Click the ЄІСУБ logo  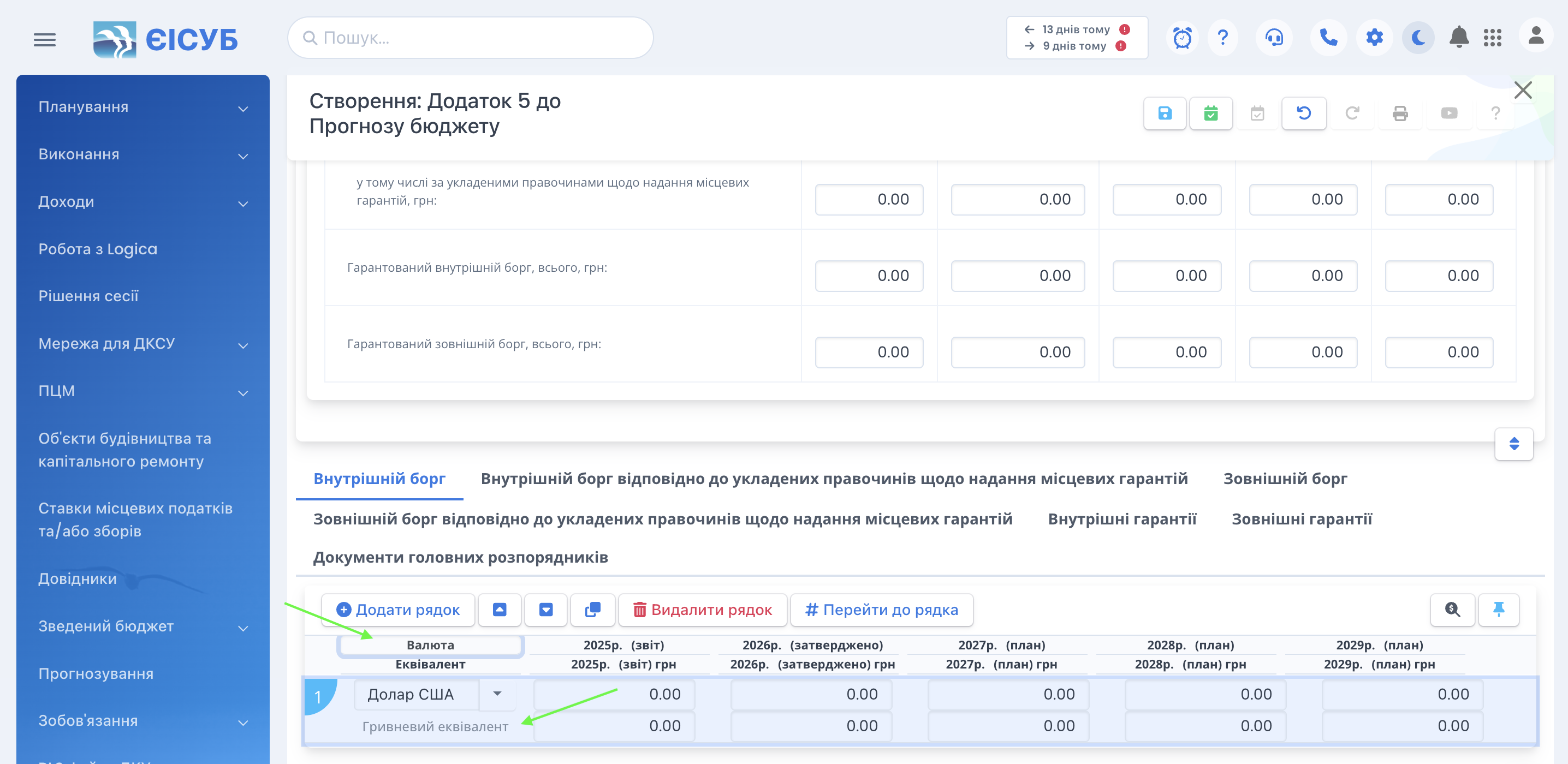pyautogui.click(x=165, y=39)
